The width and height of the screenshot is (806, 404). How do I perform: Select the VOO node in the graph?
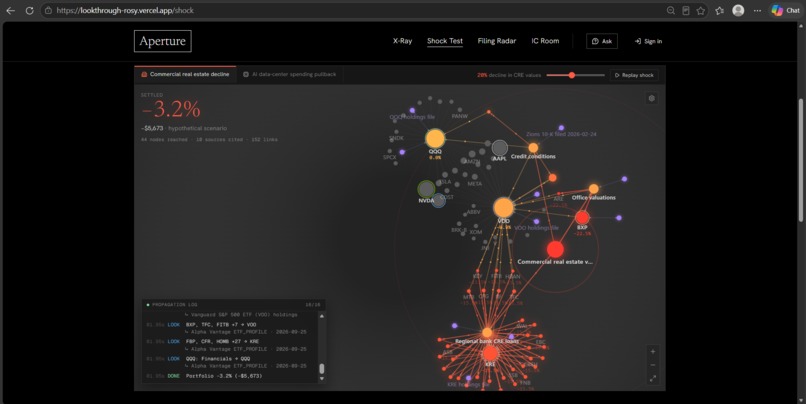504,208
